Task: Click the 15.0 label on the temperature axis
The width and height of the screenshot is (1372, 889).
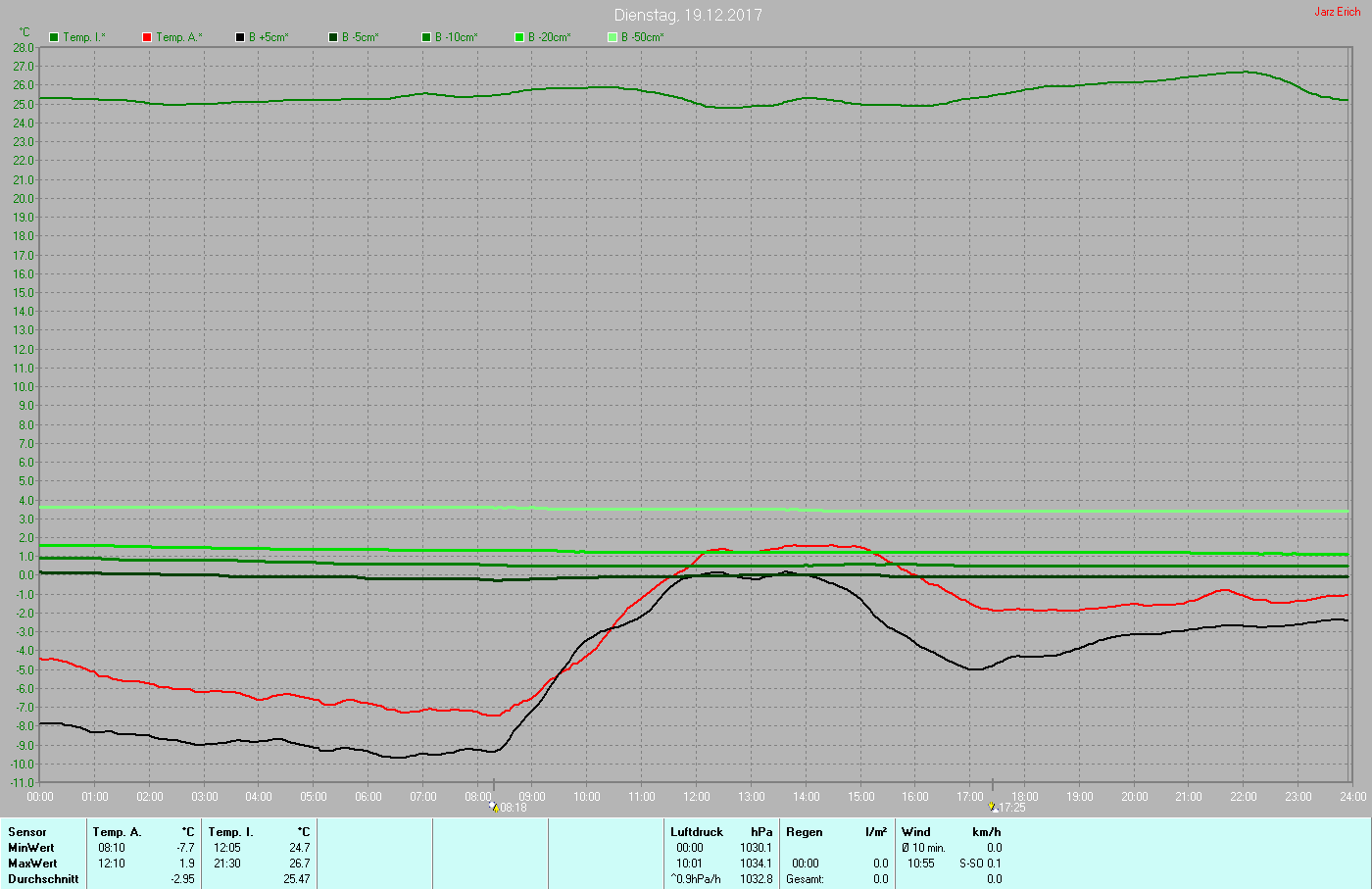Action: (24, 293)
